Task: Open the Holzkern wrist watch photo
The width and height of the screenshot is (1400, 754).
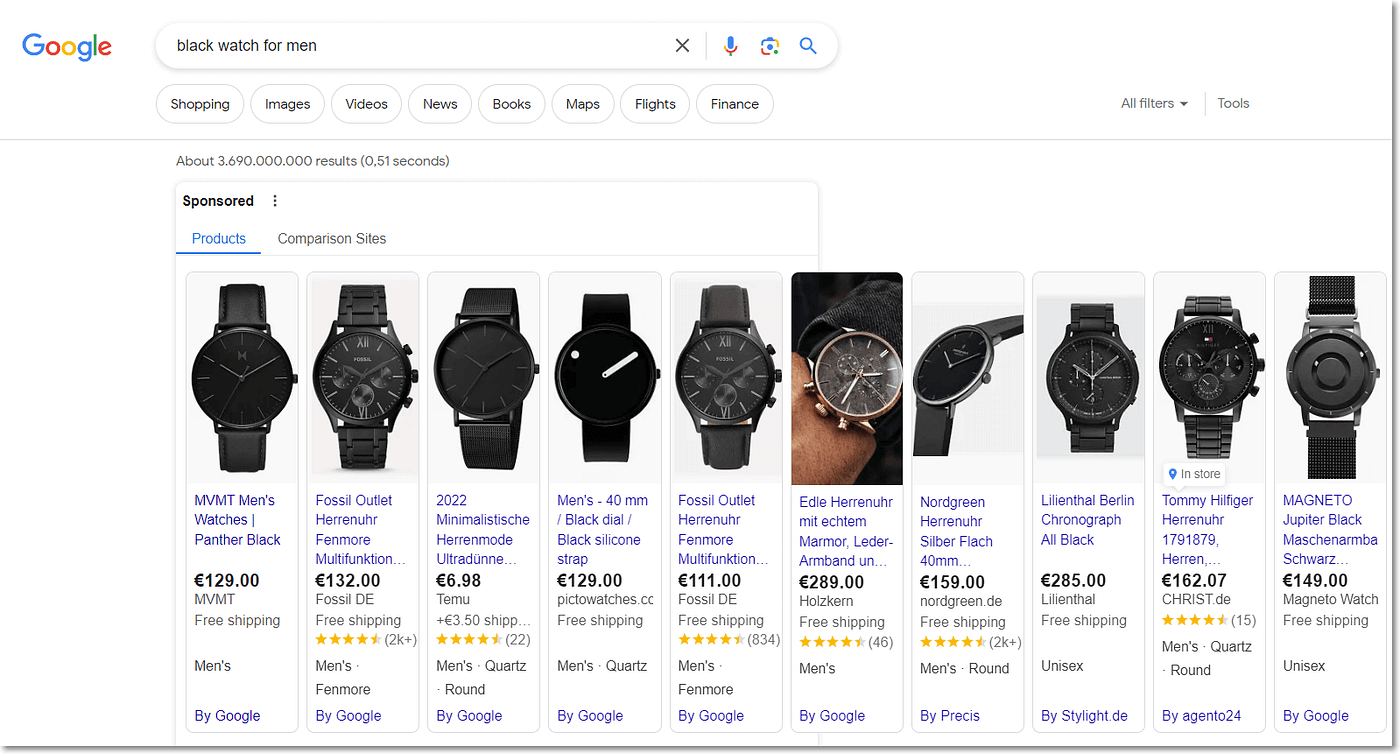Action: click(847, 379)
